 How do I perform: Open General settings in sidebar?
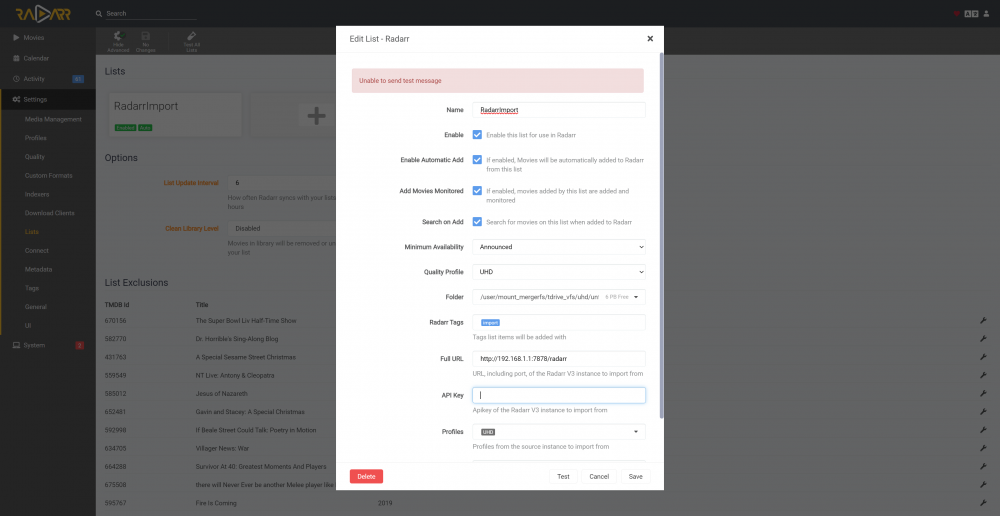tap(36, 307)
